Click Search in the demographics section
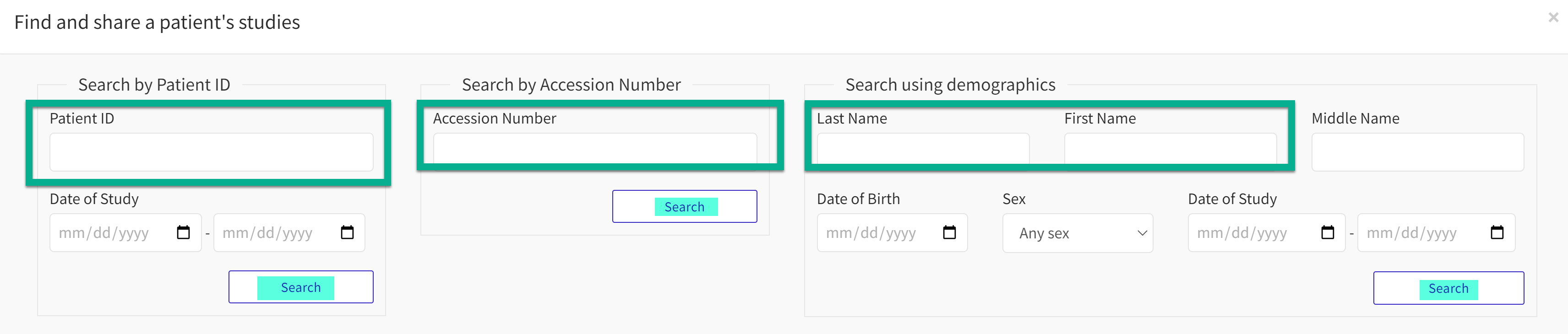This screenshot has width=1568, height=334. pos(1448,288)
